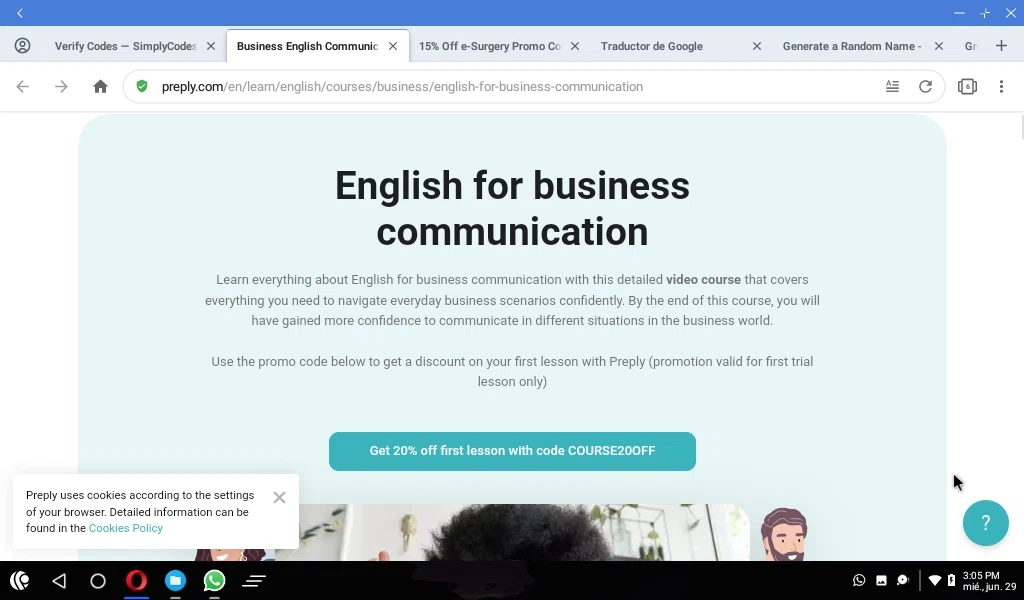This screenshot has height=600, width=1024.
Task: Reload the page with refresh icon
Action: (x=925, y=86)
